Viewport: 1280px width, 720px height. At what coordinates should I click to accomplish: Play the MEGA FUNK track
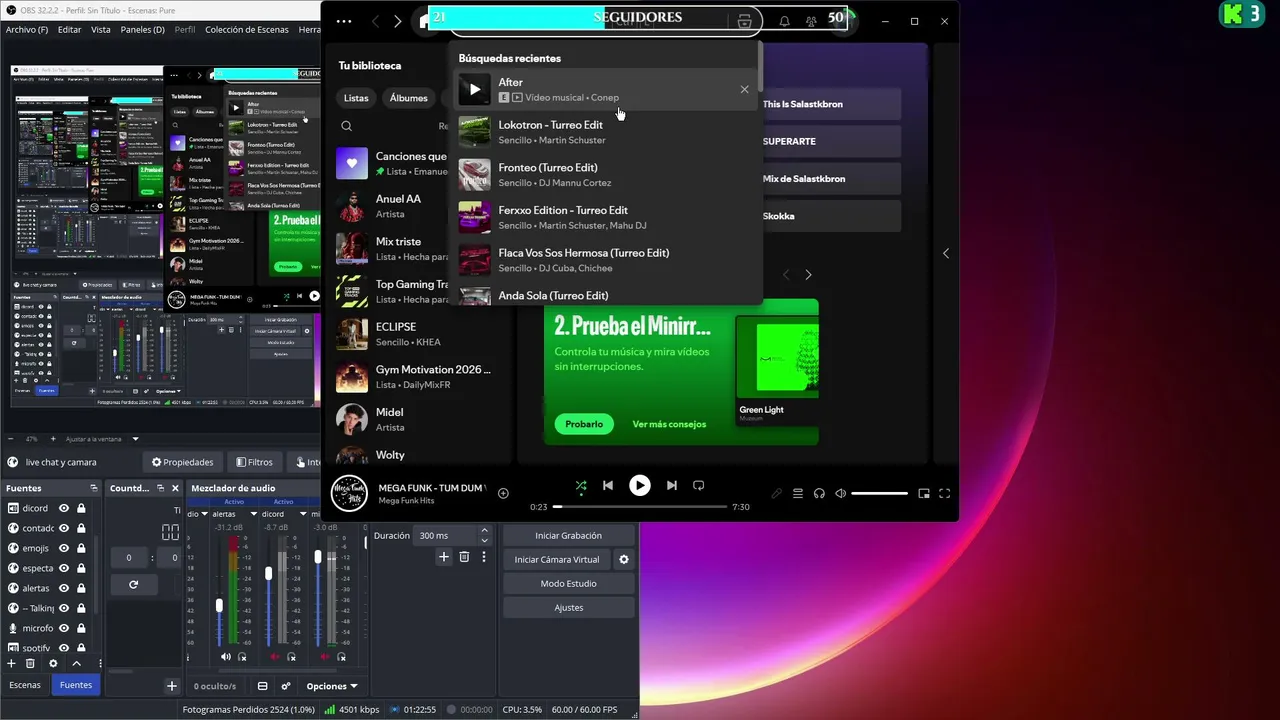(639, 486)
